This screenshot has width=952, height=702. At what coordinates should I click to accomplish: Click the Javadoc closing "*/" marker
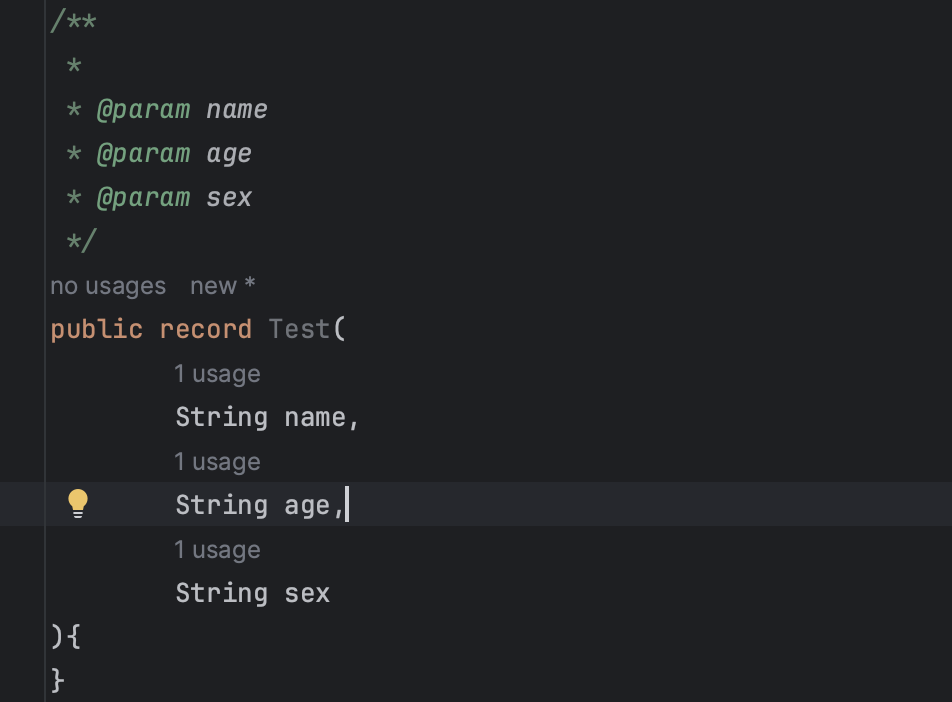click(x=81, y=241)
